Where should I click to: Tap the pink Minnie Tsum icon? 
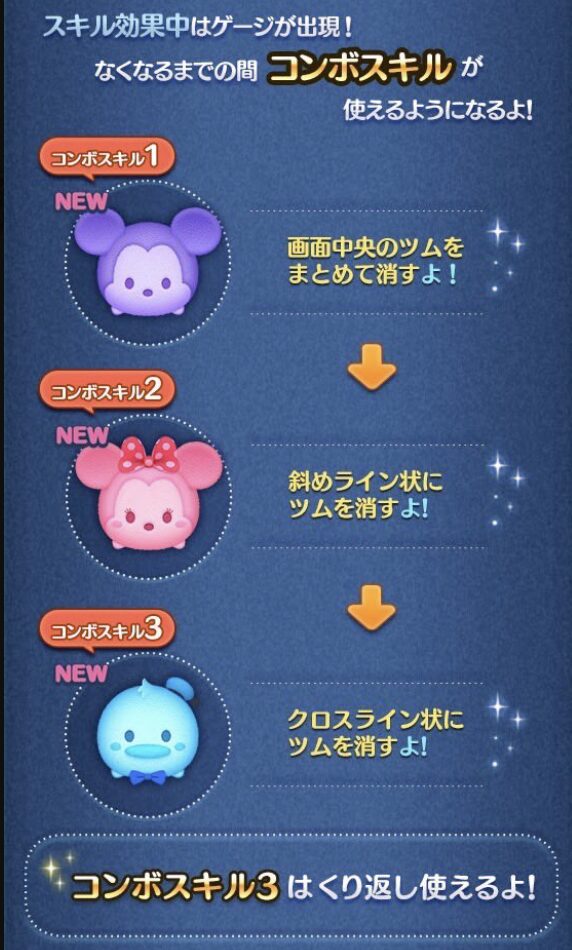[x=148, y=493]
